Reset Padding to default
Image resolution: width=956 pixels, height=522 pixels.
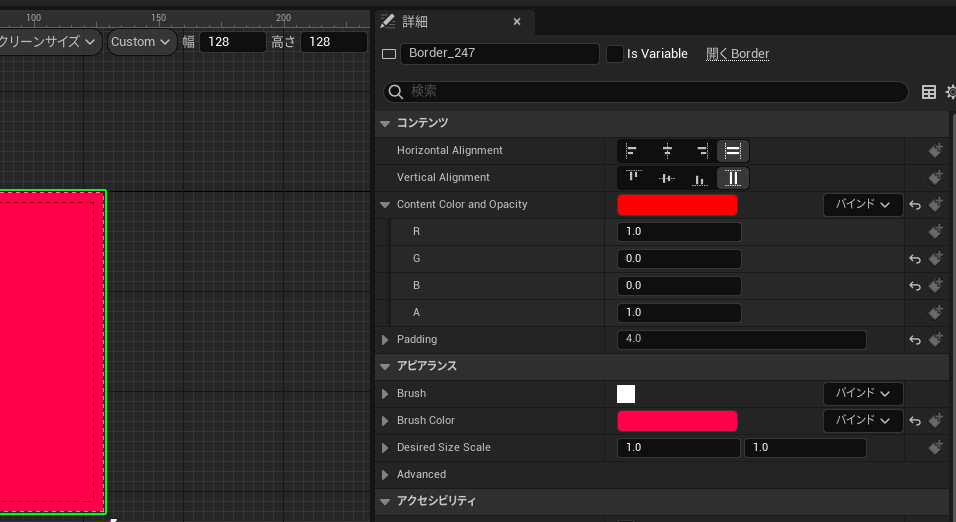tap(915, 340)
